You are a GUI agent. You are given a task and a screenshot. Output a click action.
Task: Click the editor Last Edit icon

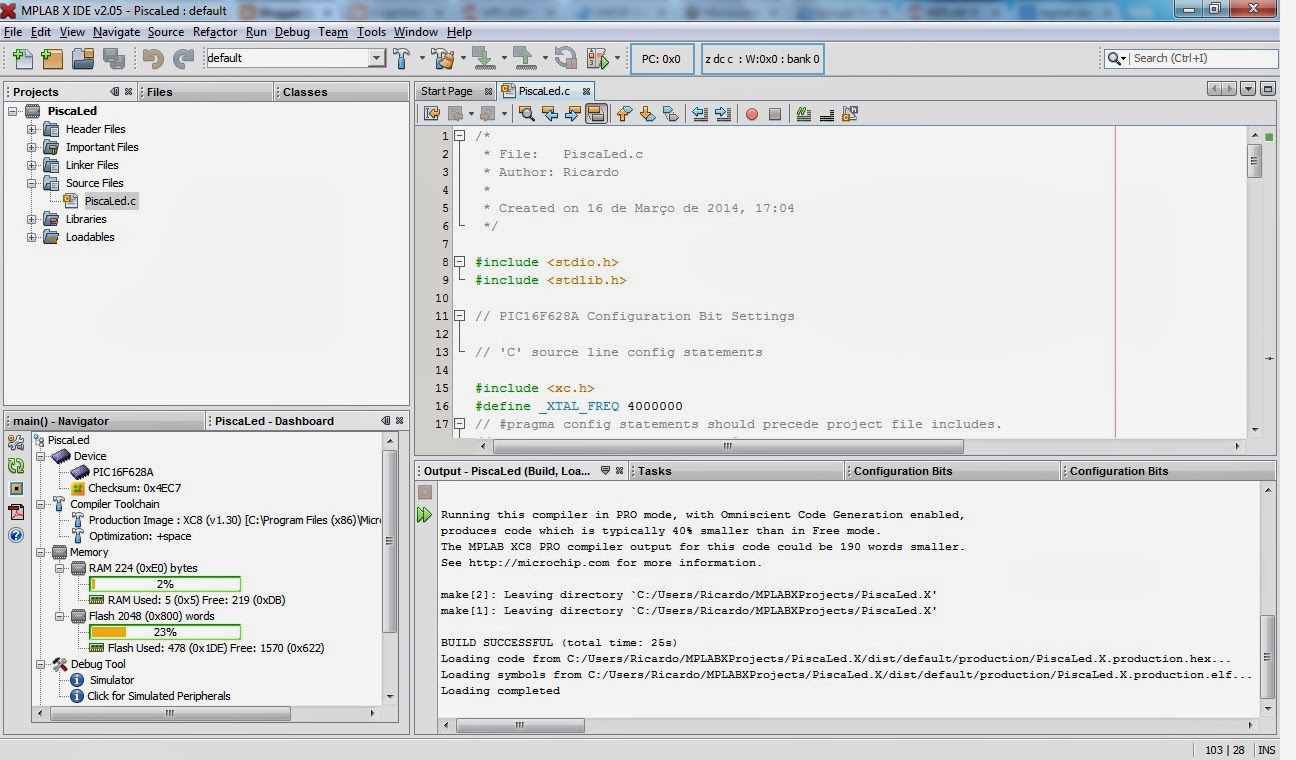432,114
